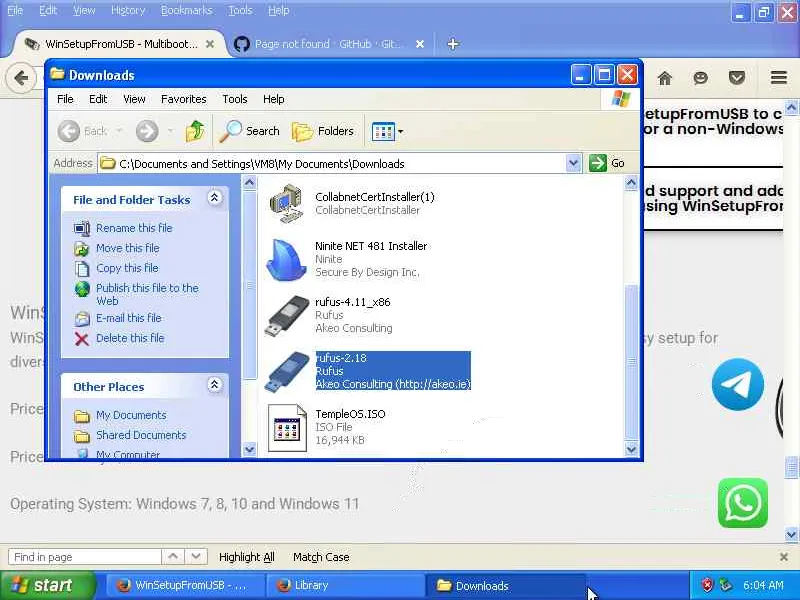Click the file list scroll down arrow
The width and height of the screenshot is (800, 600).
631,449
